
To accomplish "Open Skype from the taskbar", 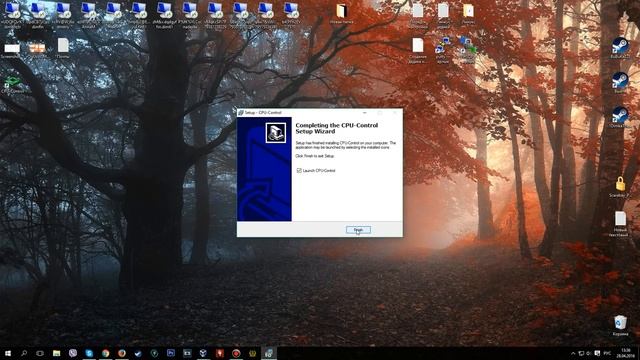I will tap(89, 353).
